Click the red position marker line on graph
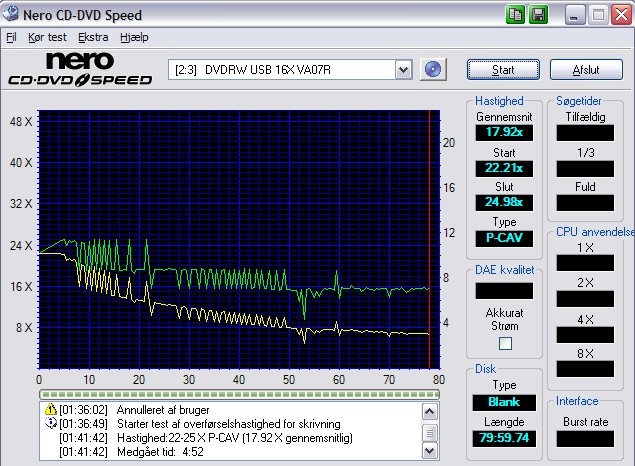Image resolution: width=635 pixels, height=466 pixels. 429,239
